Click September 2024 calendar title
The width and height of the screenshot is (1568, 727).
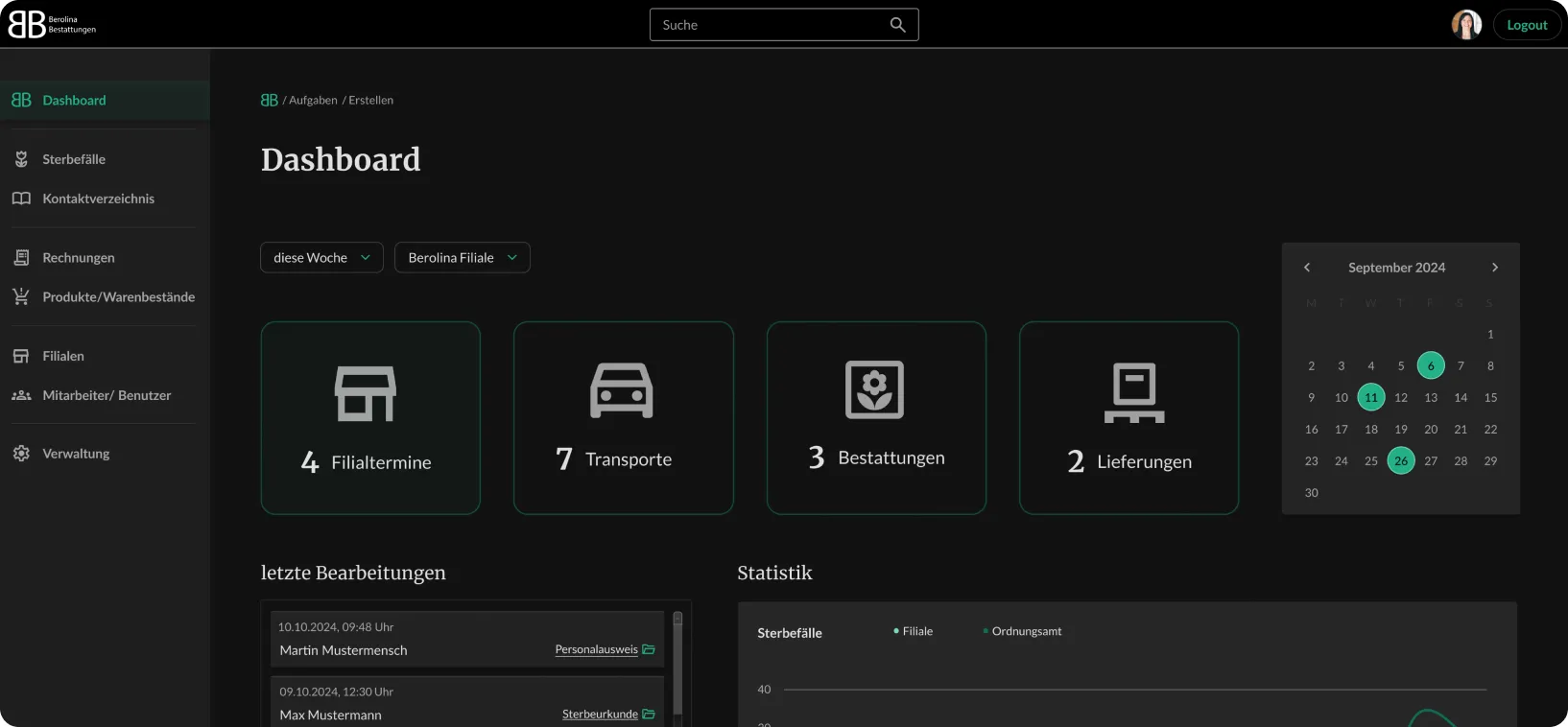point(1396,268)
